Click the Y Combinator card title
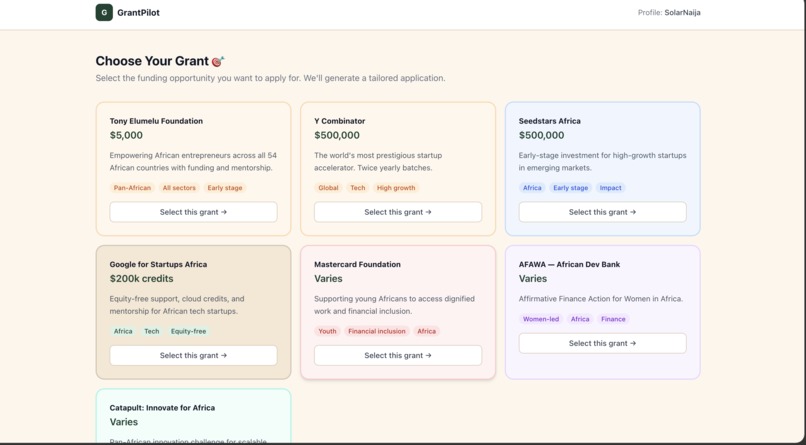This screenshot has height=445, width=806. tap(340, 121)
